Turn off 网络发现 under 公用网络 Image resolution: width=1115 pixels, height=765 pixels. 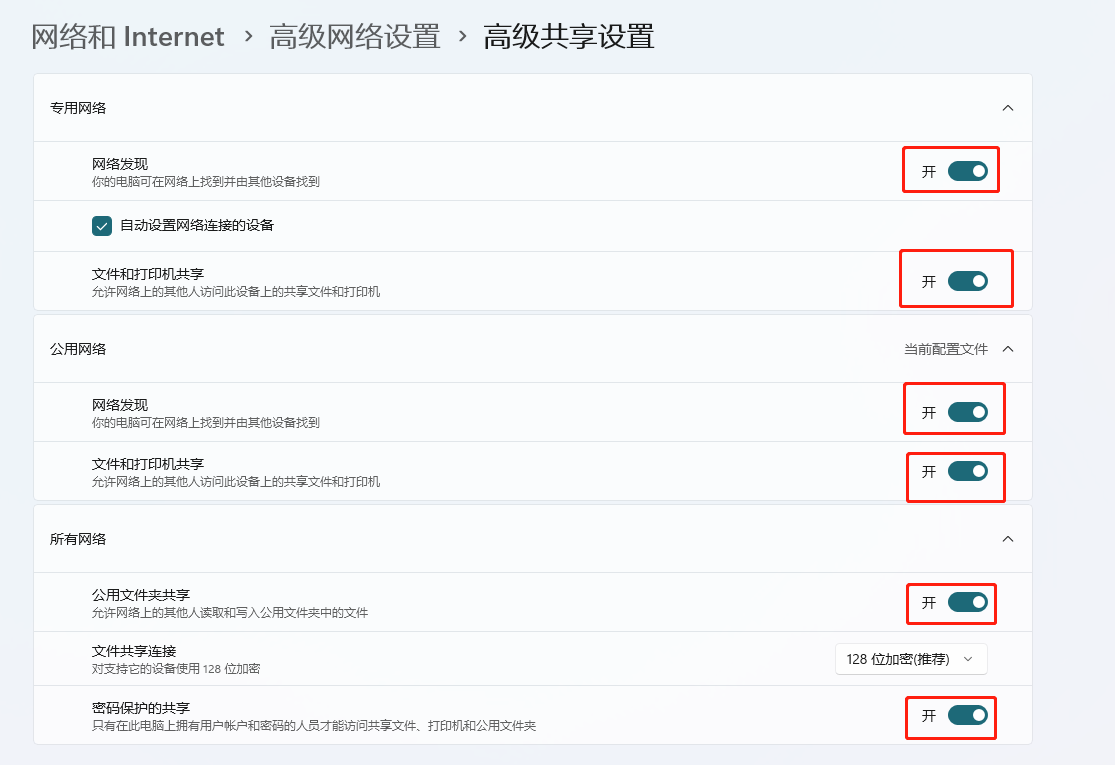pyautogui.click(x=967, y=412)
